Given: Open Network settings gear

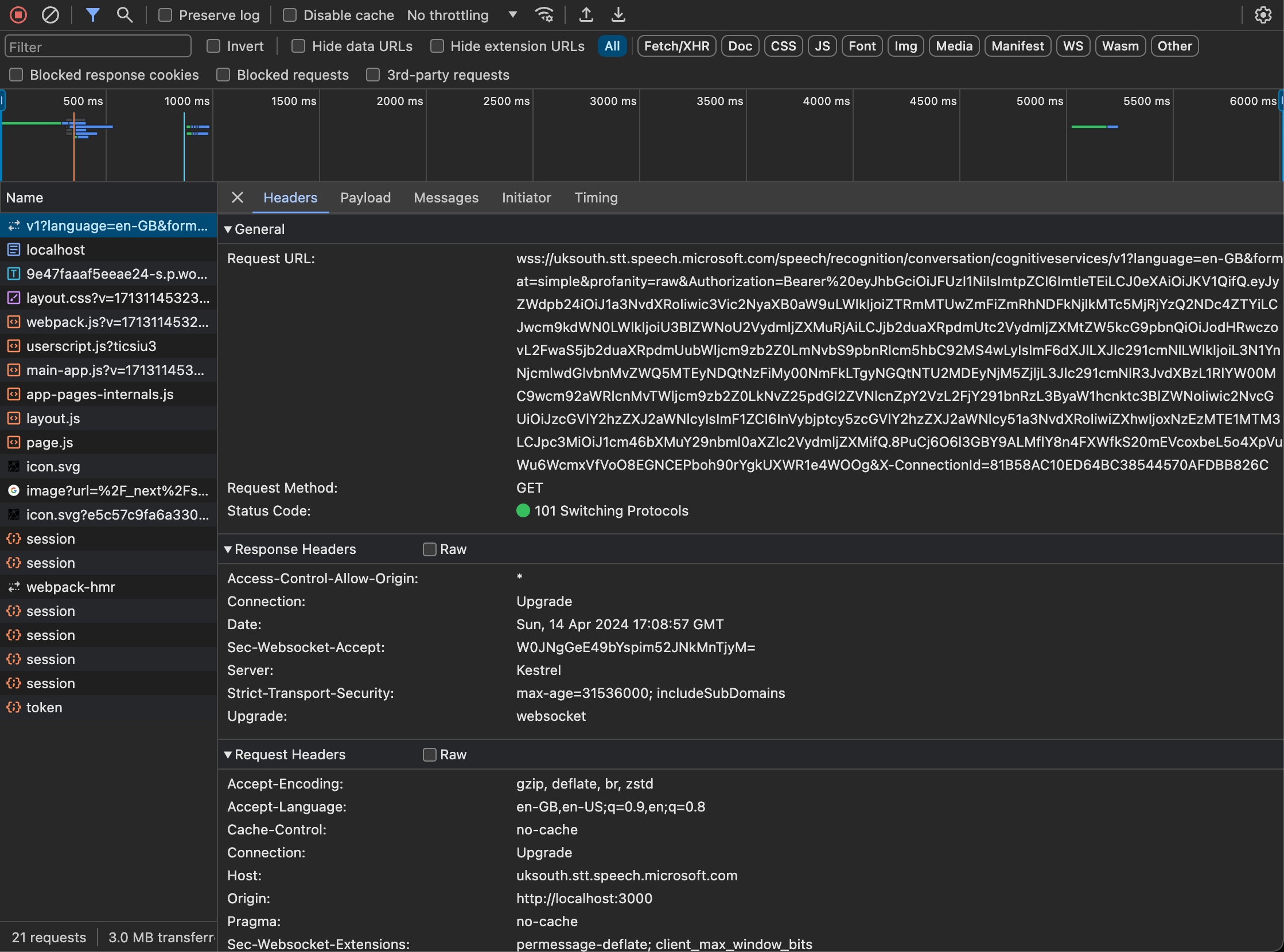Looking at the screenshot, I should click(x=1263, y=15).
